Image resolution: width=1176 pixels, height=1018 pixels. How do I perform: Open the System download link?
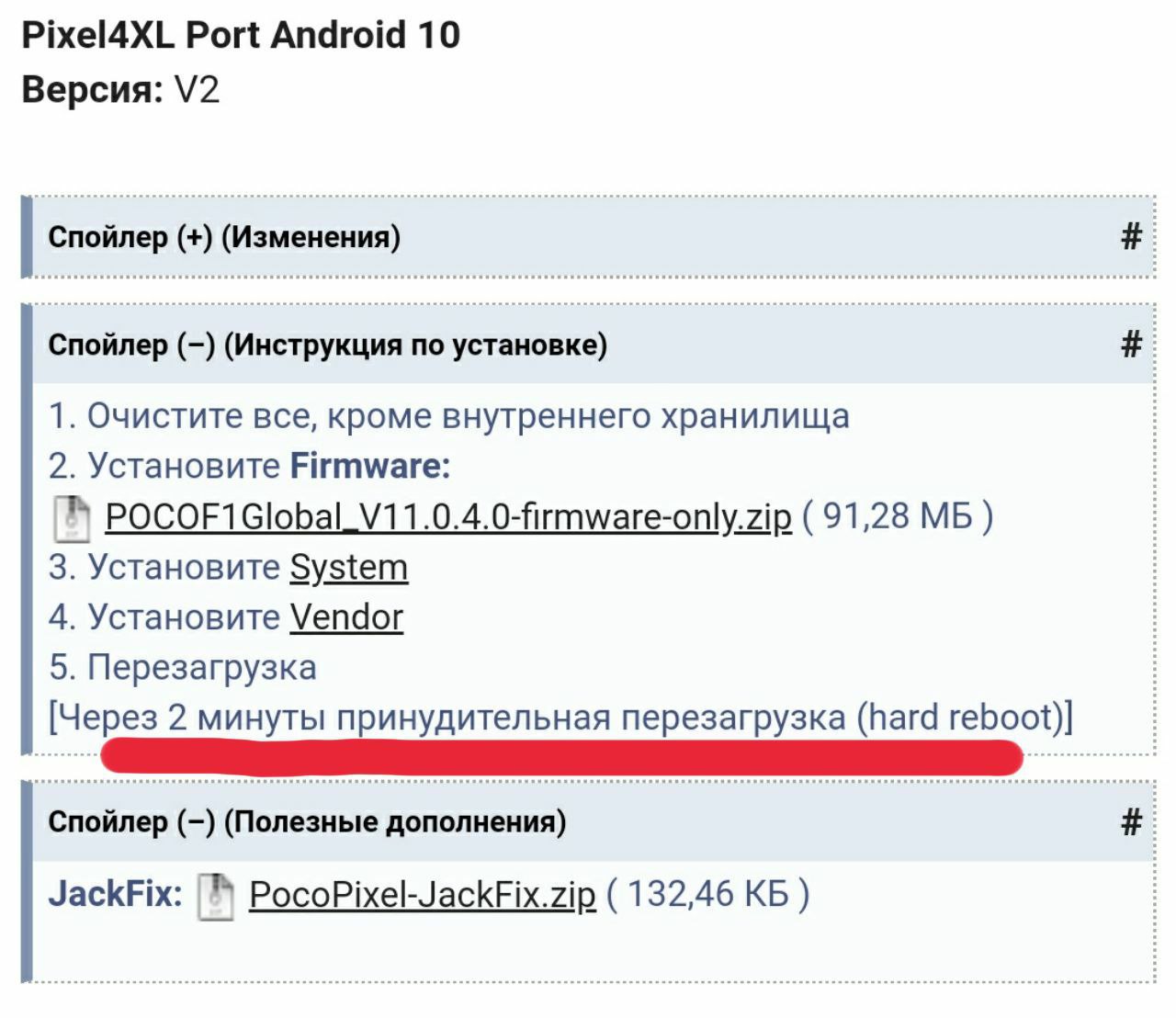point(348,568)
